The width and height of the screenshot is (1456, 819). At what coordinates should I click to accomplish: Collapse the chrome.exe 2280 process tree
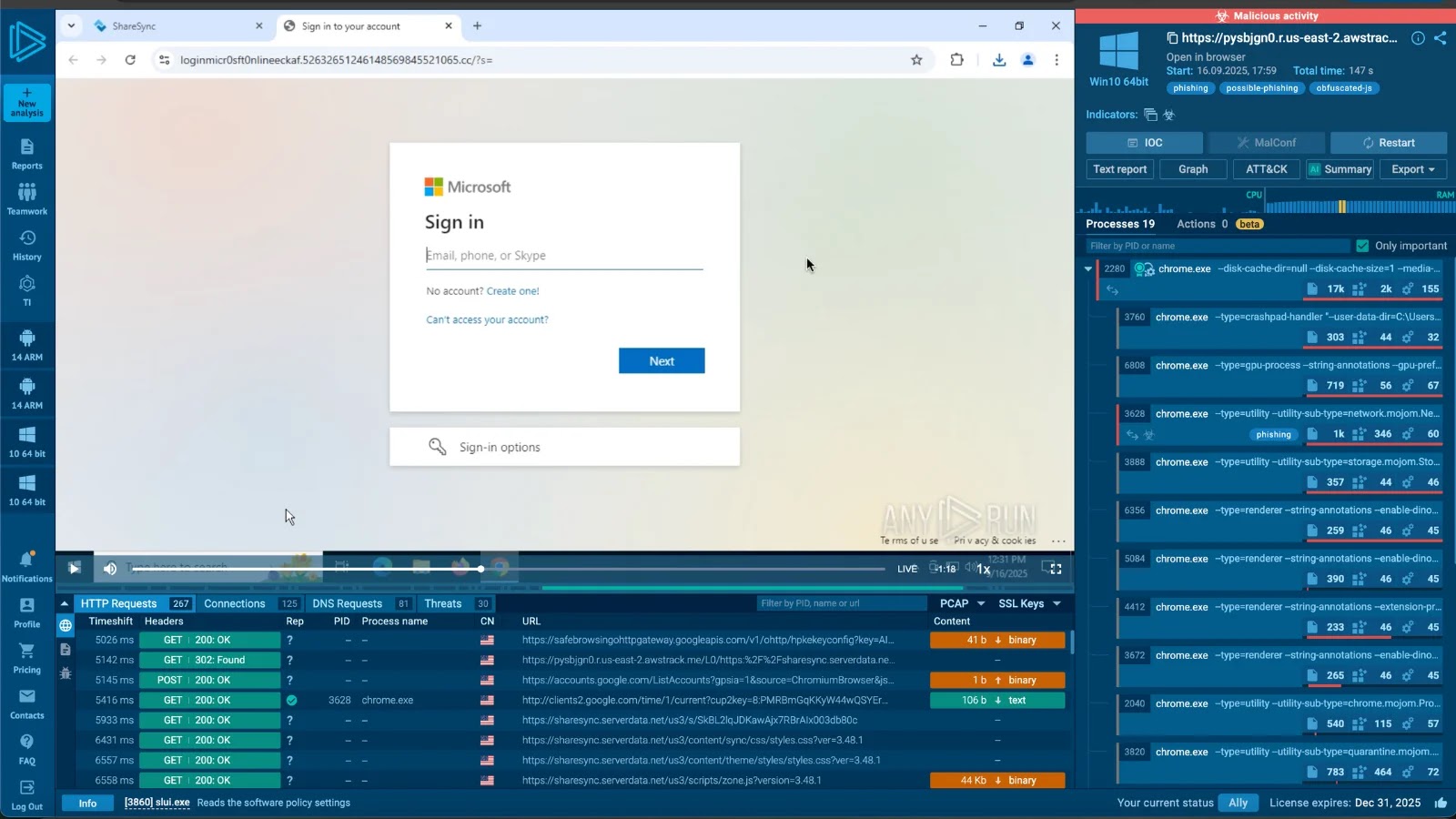coord(1087,268)
